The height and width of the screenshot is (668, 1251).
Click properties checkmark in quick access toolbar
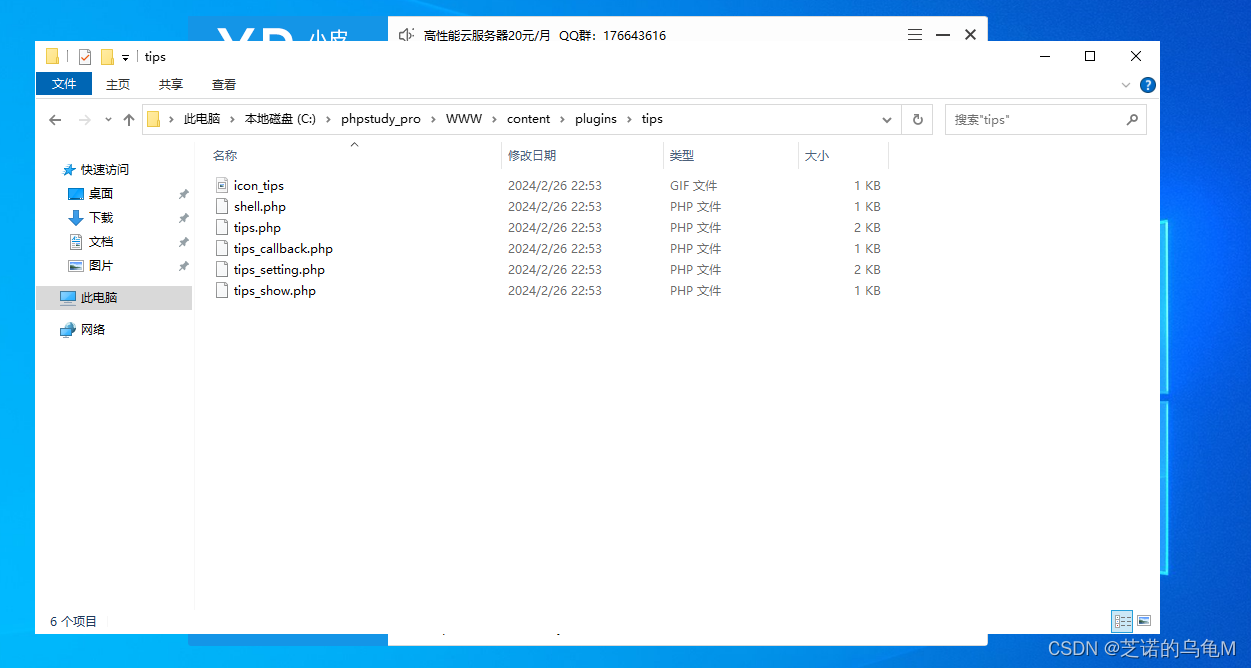click(85, 57)
